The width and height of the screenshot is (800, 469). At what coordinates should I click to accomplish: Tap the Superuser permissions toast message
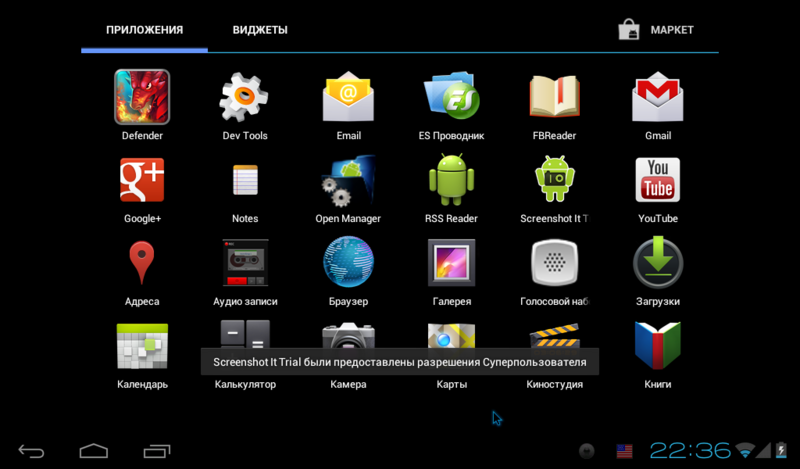click(400, 362)
